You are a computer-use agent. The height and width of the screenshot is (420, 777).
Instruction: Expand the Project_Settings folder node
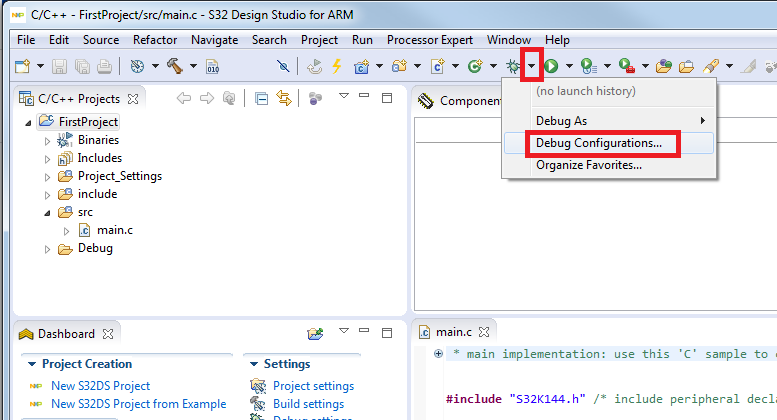pyautogui.click(x=48, y=177)
